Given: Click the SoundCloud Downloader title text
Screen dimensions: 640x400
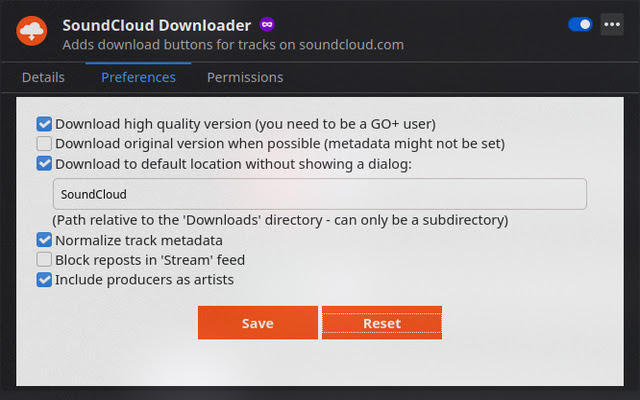Looking at the screenshot, I should (x=155, y=24).
